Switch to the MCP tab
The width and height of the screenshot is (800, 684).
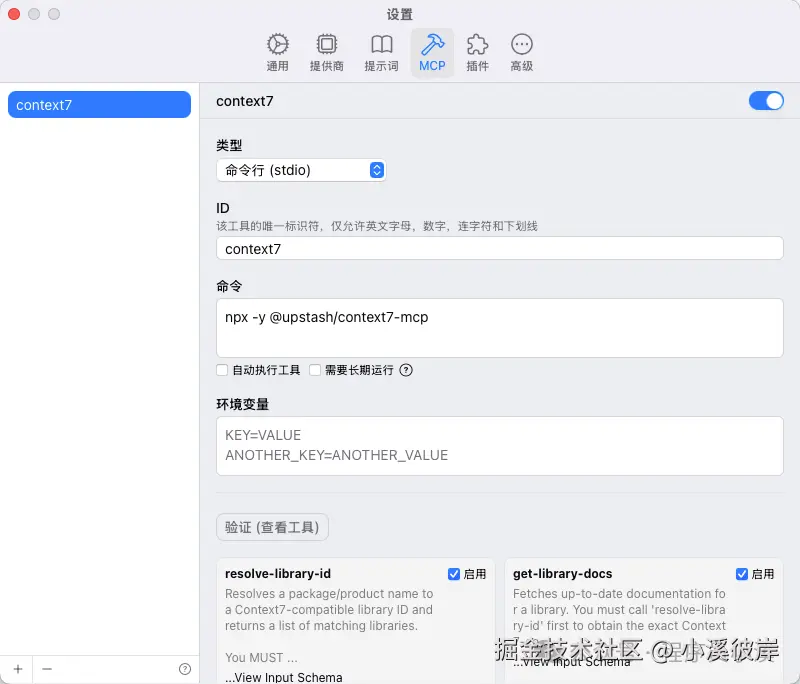click(x=432, y=50)
